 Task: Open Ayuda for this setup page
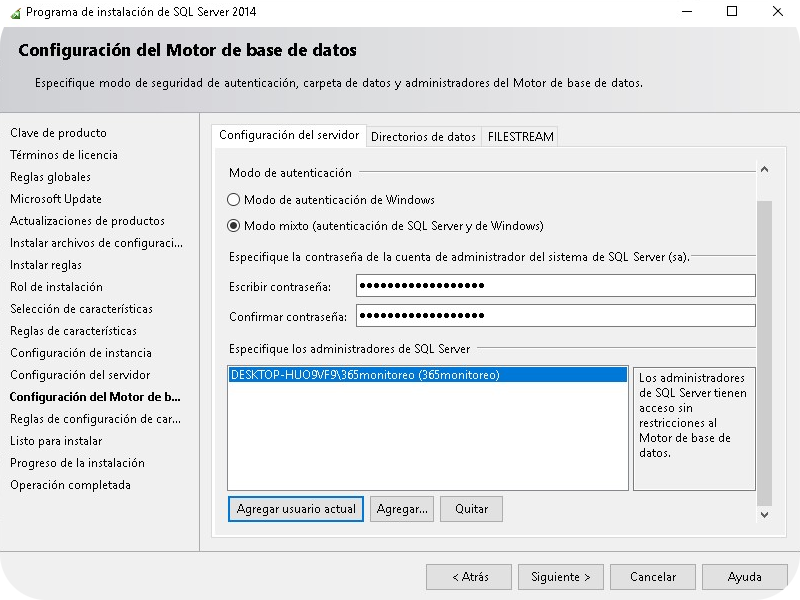[744, 576]
